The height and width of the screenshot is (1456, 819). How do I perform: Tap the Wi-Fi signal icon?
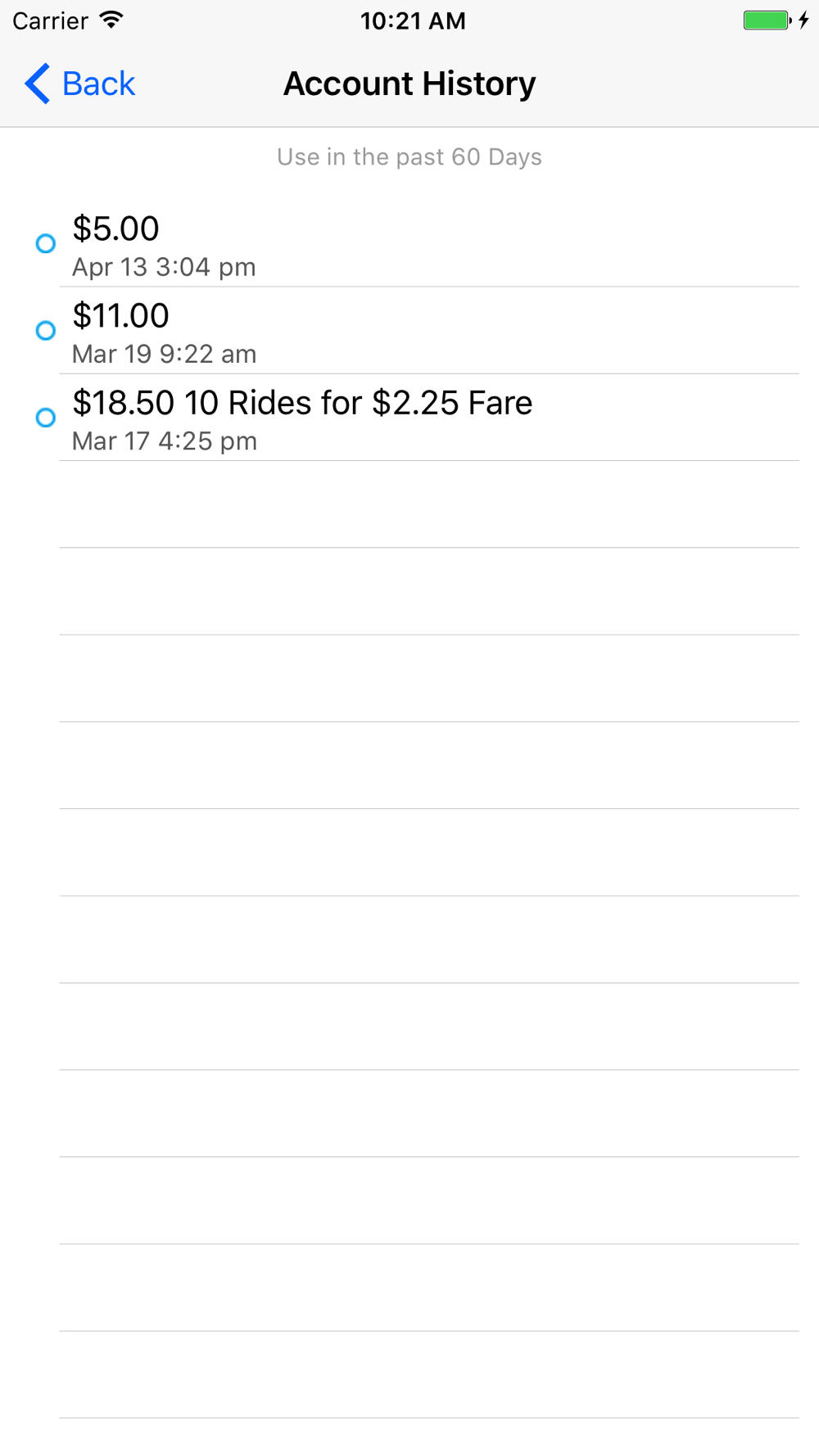click(x=111, y=20)
